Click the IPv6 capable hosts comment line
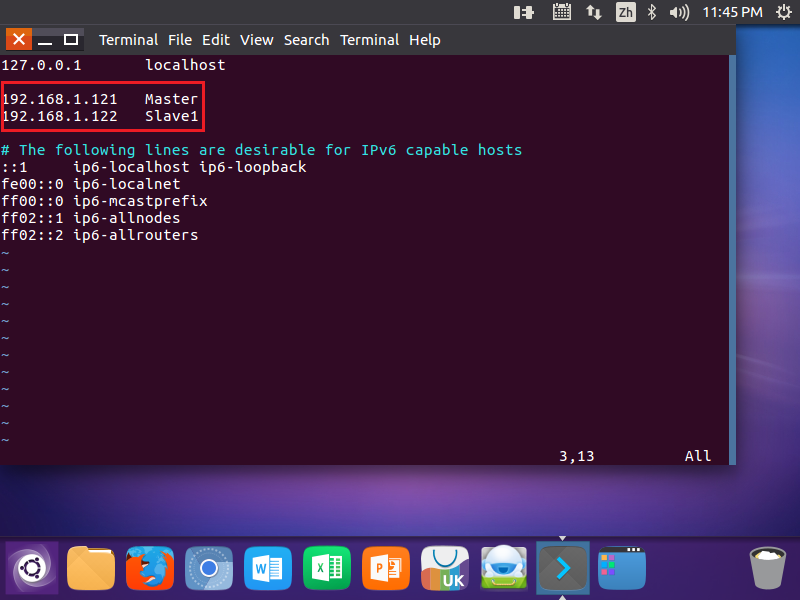 pyautogui.click(x=262, y=150)
